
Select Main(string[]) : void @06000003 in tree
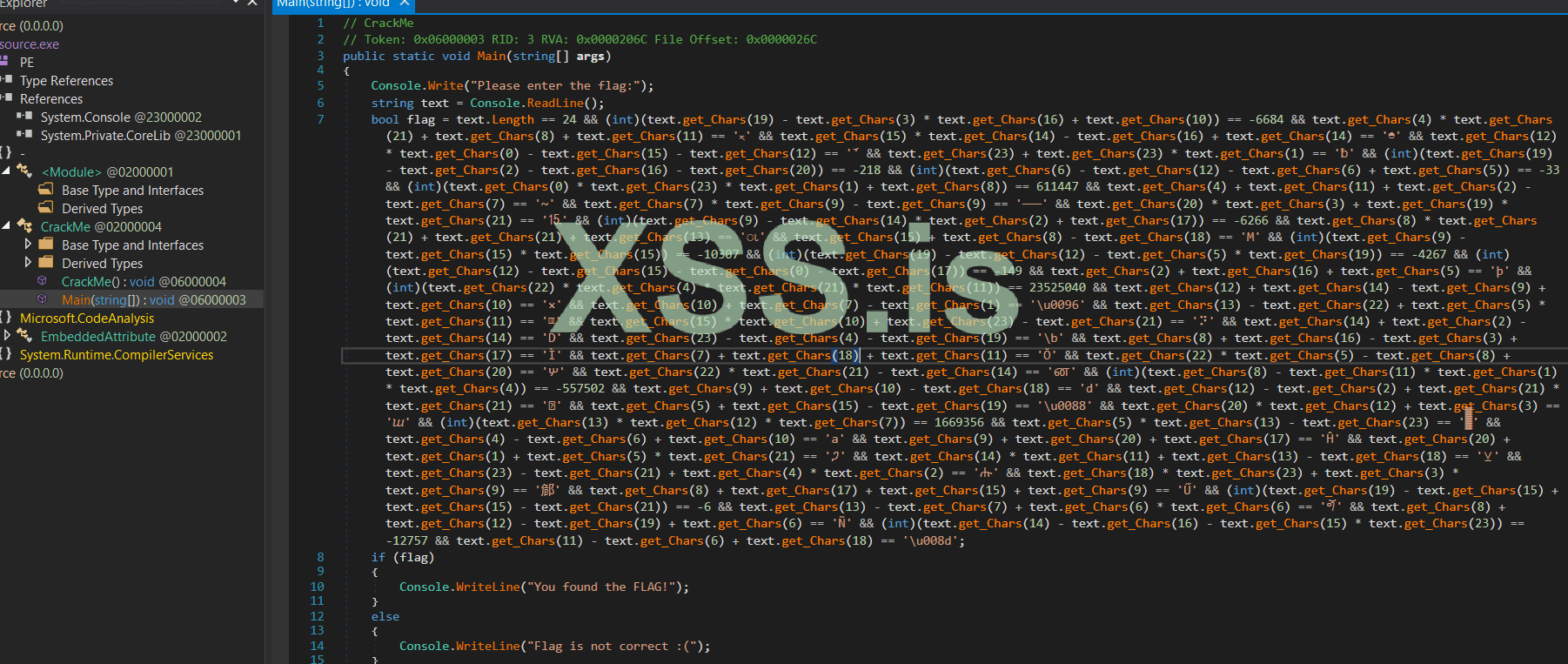(154, 300)
